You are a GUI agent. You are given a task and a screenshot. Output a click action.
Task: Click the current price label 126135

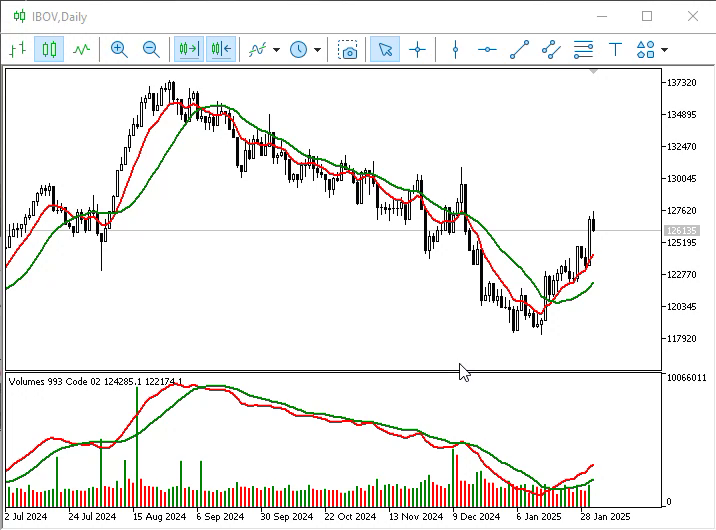coord(681,231)
